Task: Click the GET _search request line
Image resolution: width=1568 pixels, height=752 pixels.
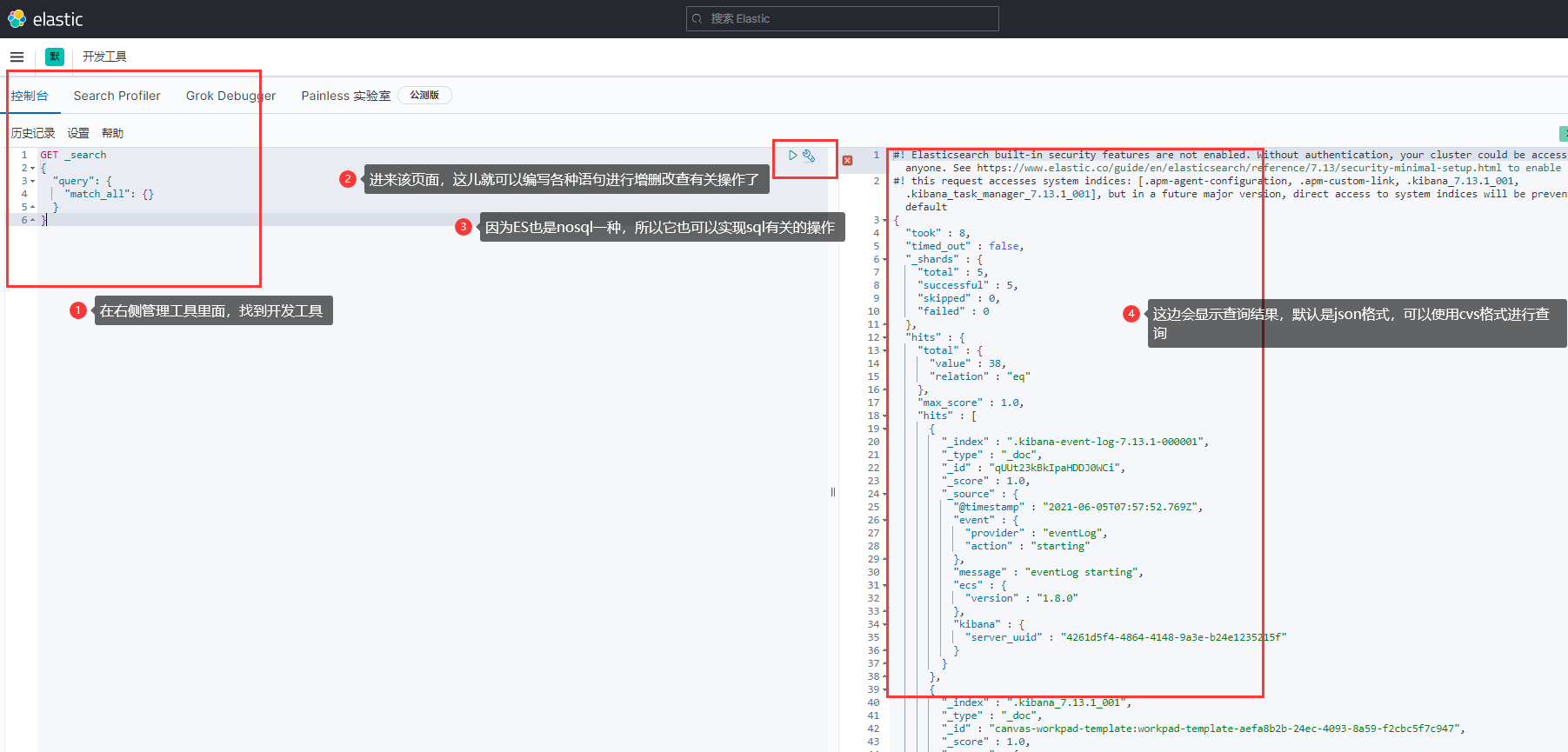Action: pos(73,155)
